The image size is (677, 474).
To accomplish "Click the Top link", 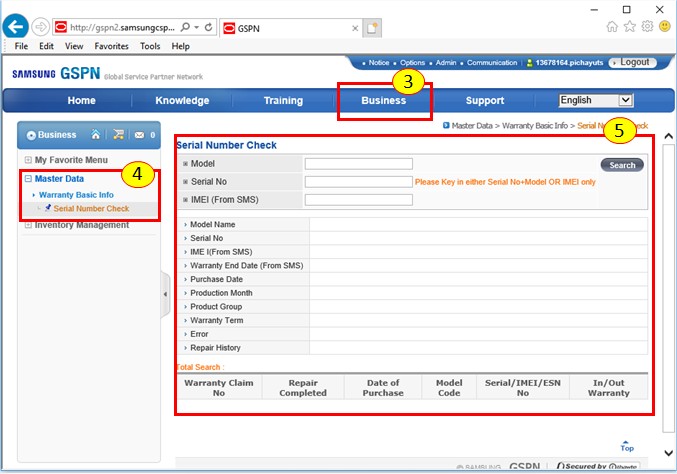I will tap(626, 446).
